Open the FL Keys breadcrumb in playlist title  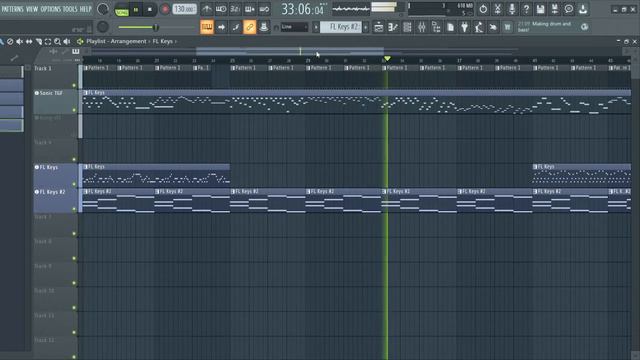(x=162, y=42)
